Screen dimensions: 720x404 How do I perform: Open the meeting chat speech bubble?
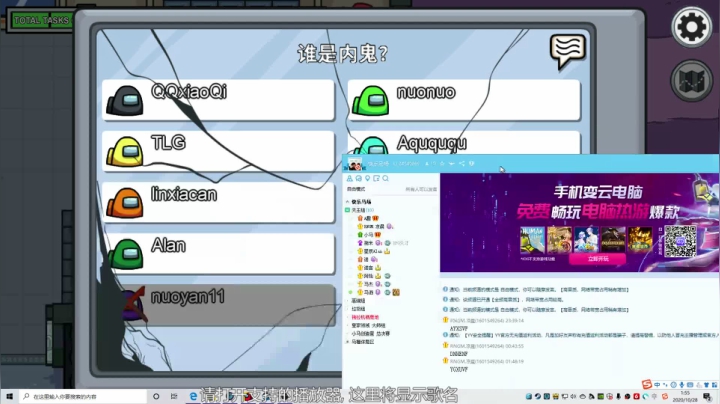point(568,52)
